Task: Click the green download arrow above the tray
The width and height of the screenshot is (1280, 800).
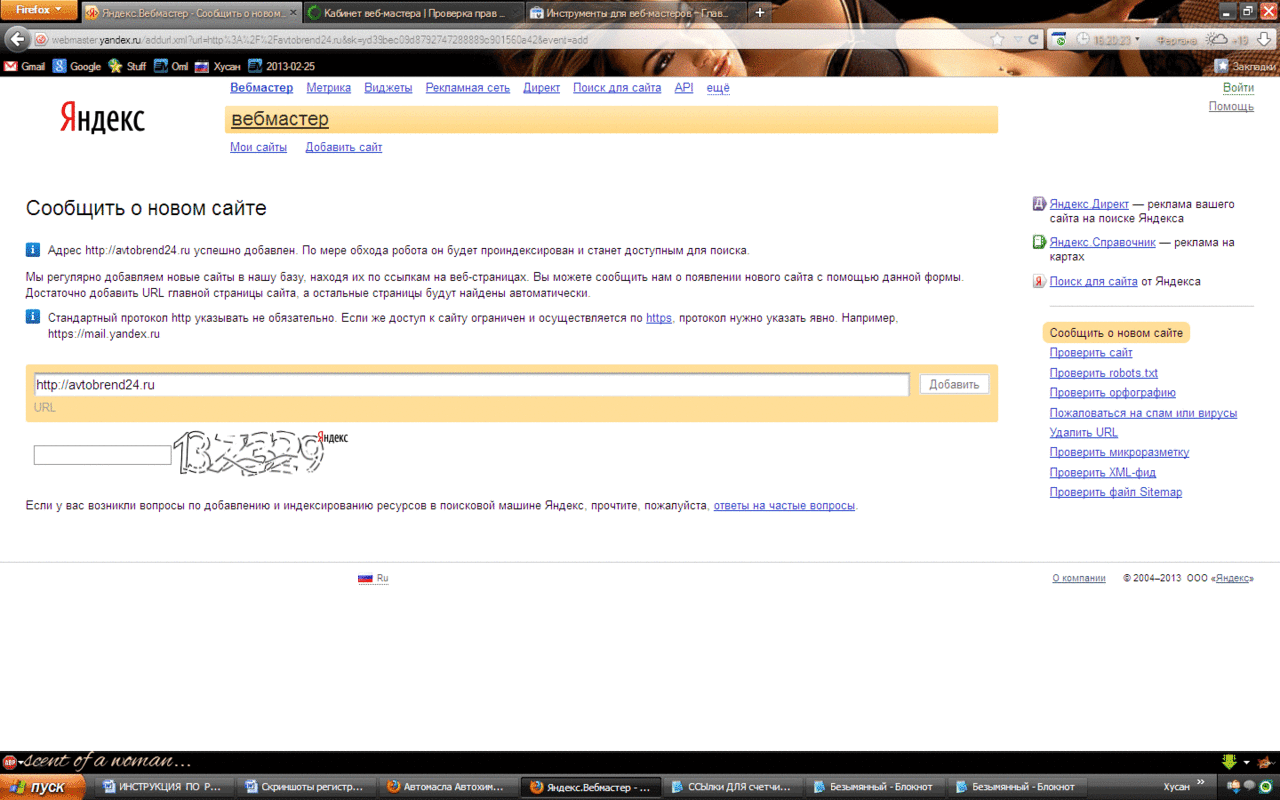Action: [x=1229, y=761]
